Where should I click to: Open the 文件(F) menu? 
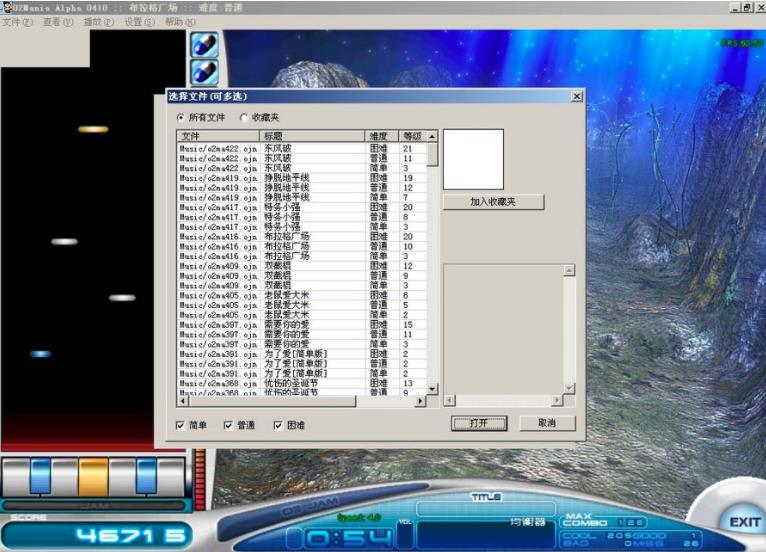pos(17,22)
